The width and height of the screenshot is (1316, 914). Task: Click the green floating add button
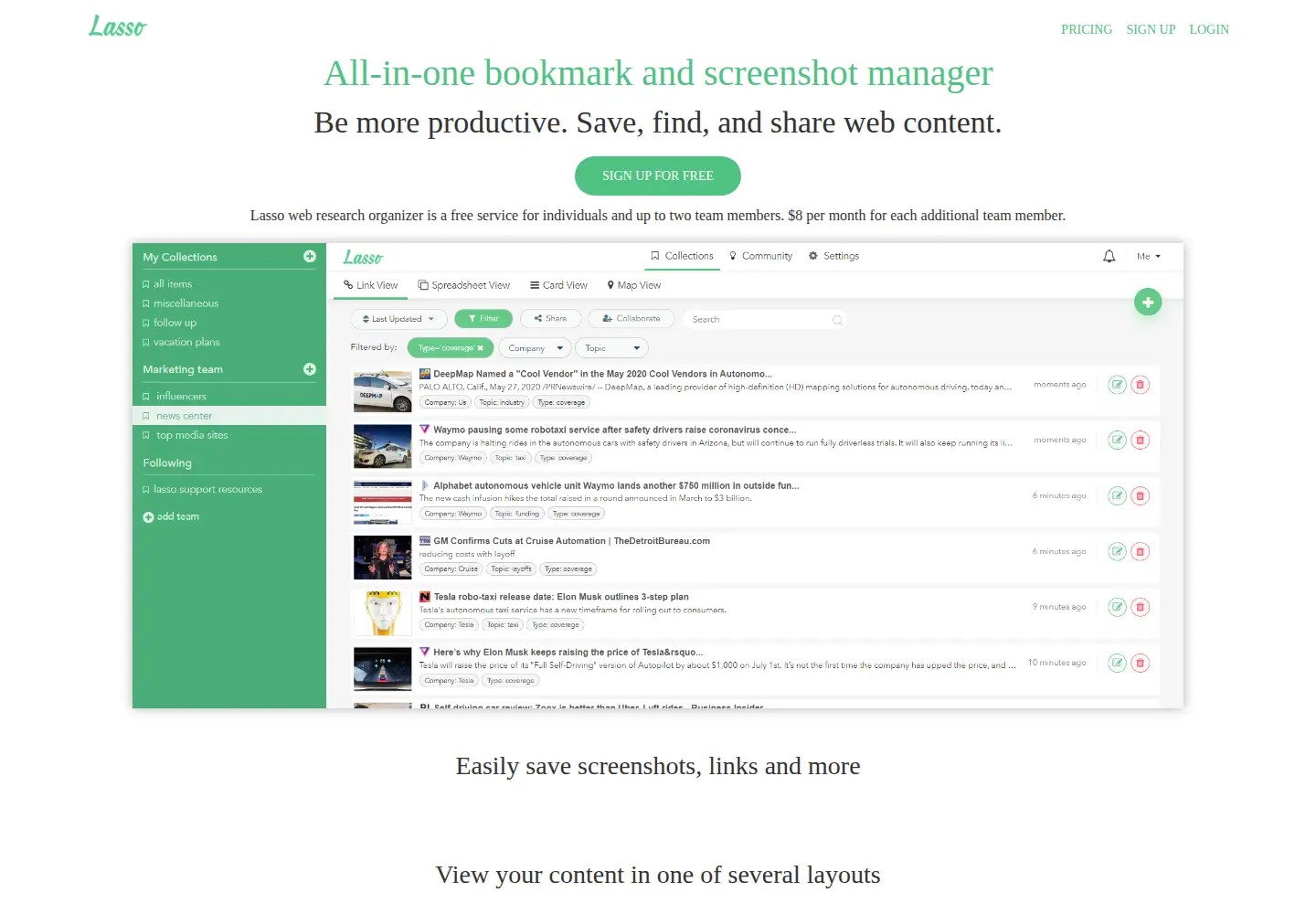[x=1148, y=302]
